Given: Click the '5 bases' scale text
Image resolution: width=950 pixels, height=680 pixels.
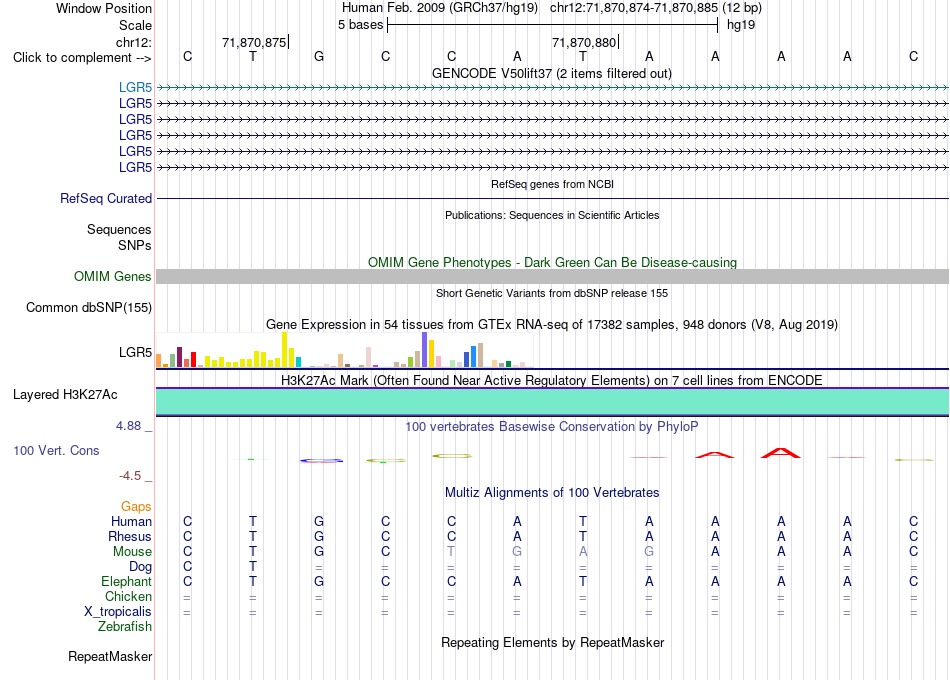Looking at the screenshot, I should (360, 25).
